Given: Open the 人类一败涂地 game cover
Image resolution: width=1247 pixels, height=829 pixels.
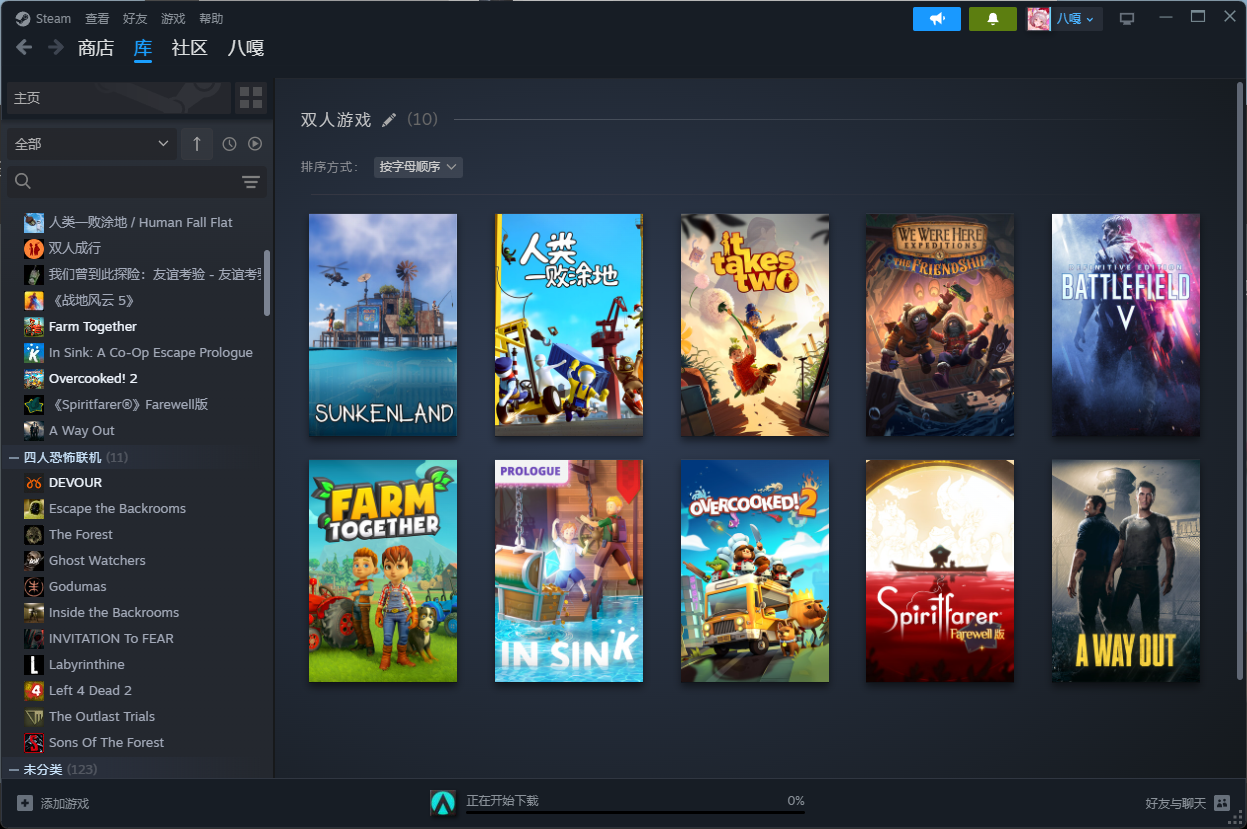Looking at the screenshot, I should [x=569, y=325].
